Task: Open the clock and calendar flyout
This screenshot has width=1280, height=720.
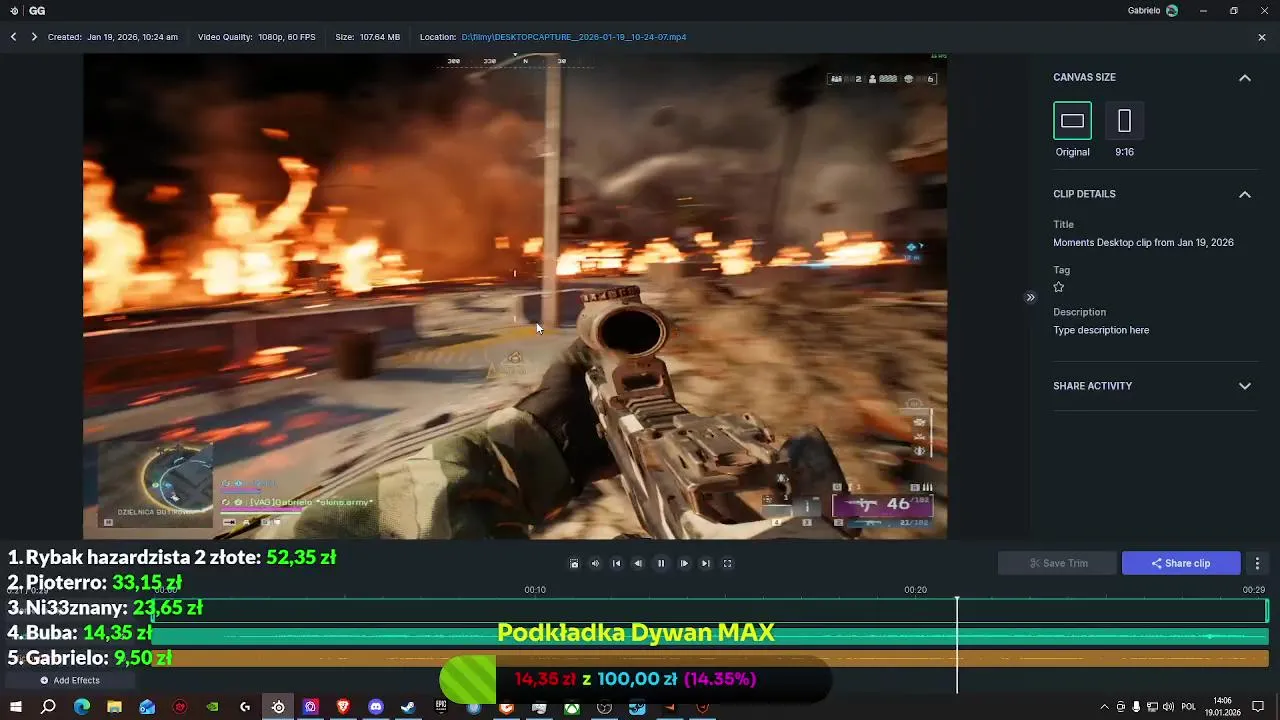Action: tap(1222, 707)
